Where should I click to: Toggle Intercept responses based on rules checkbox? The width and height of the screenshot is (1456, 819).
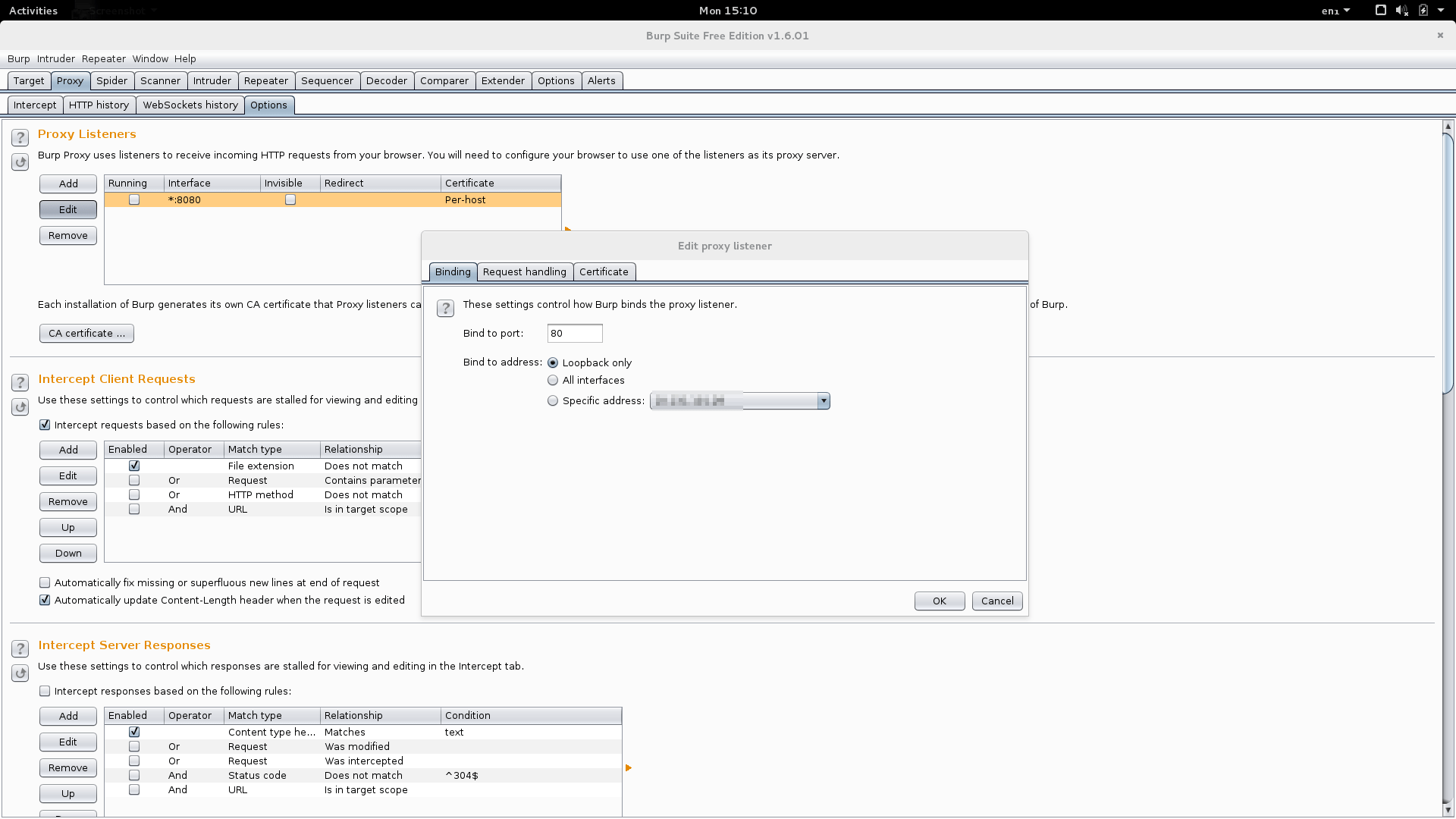tap(45, 691)
